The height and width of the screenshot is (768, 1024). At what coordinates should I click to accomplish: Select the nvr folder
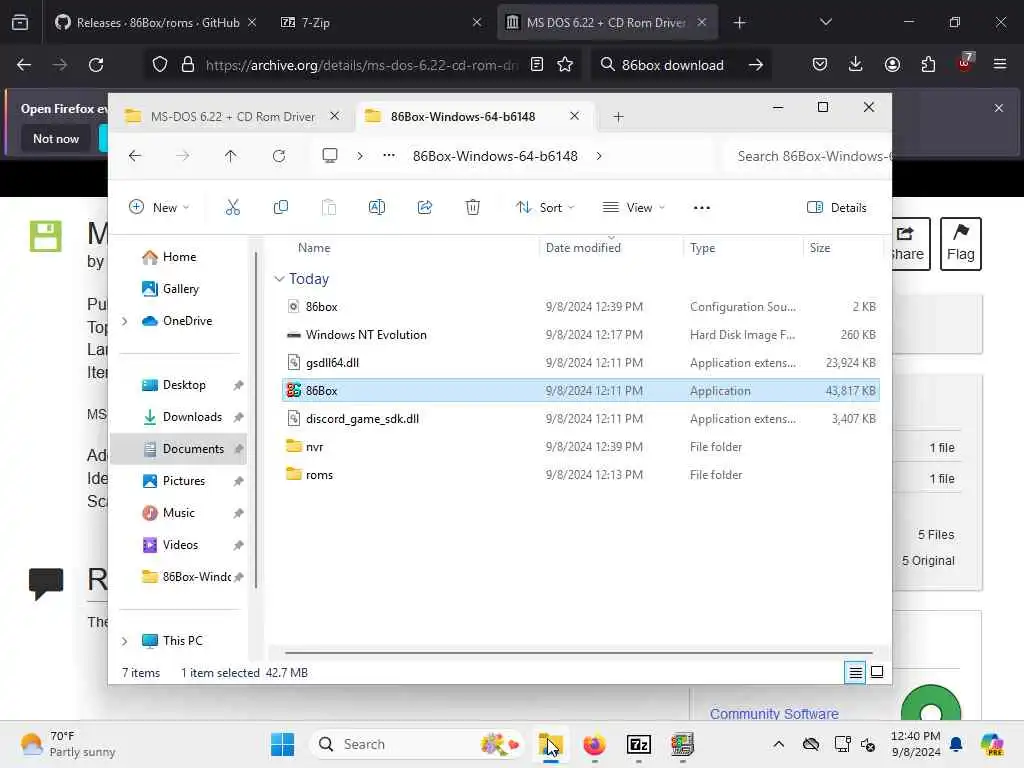(x=581, y=447)
